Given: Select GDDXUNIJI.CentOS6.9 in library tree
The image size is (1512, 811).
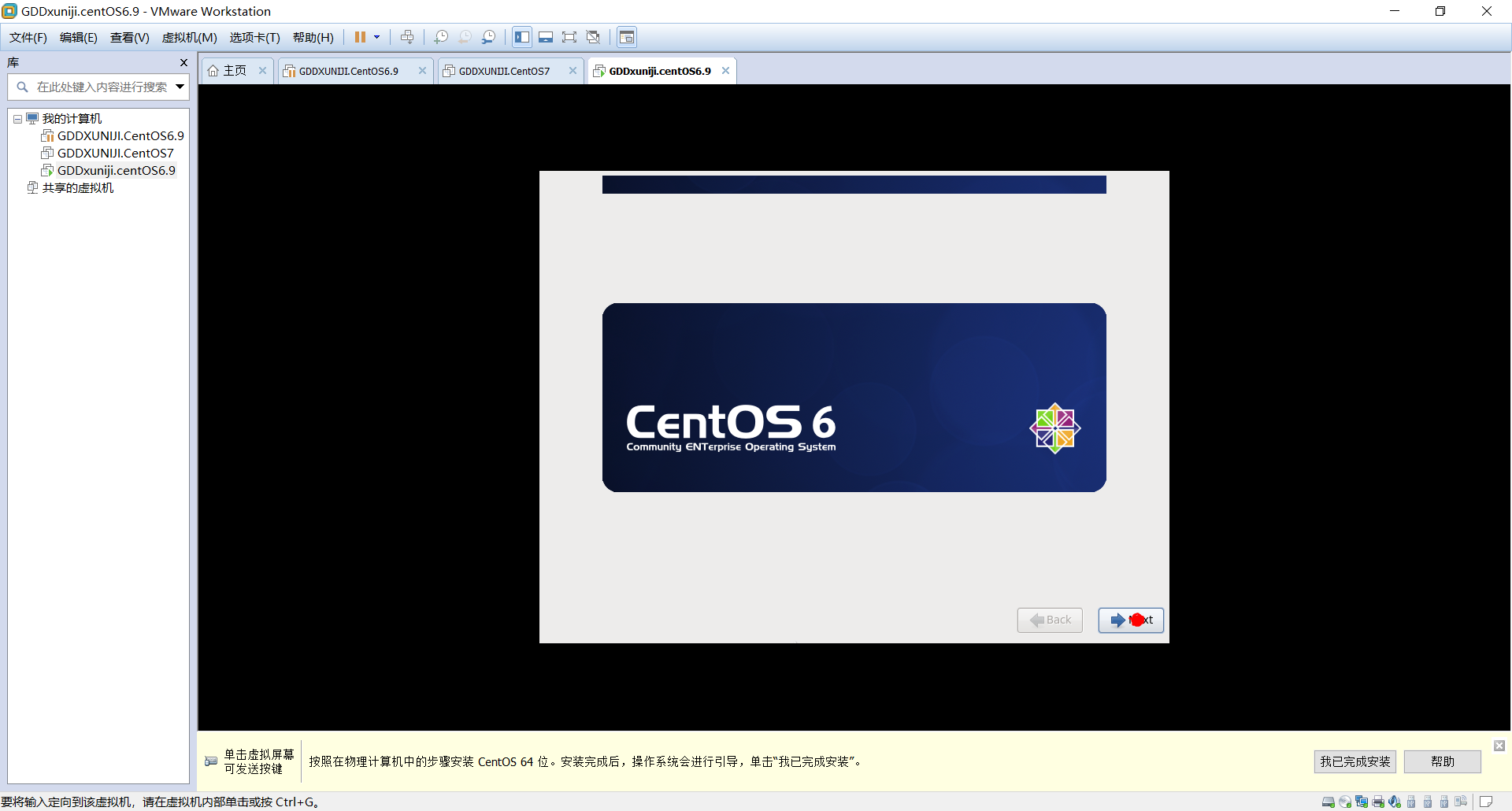Looking at the screenshot, I should pos(120,135).
